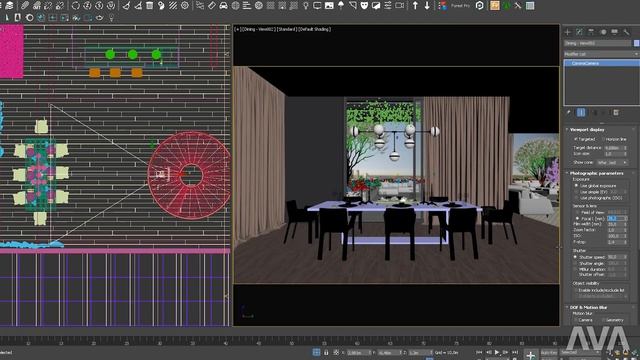Open the Modifier List dropdown
The width and height of the screenshot is (640, 360).
click(601, 54)
